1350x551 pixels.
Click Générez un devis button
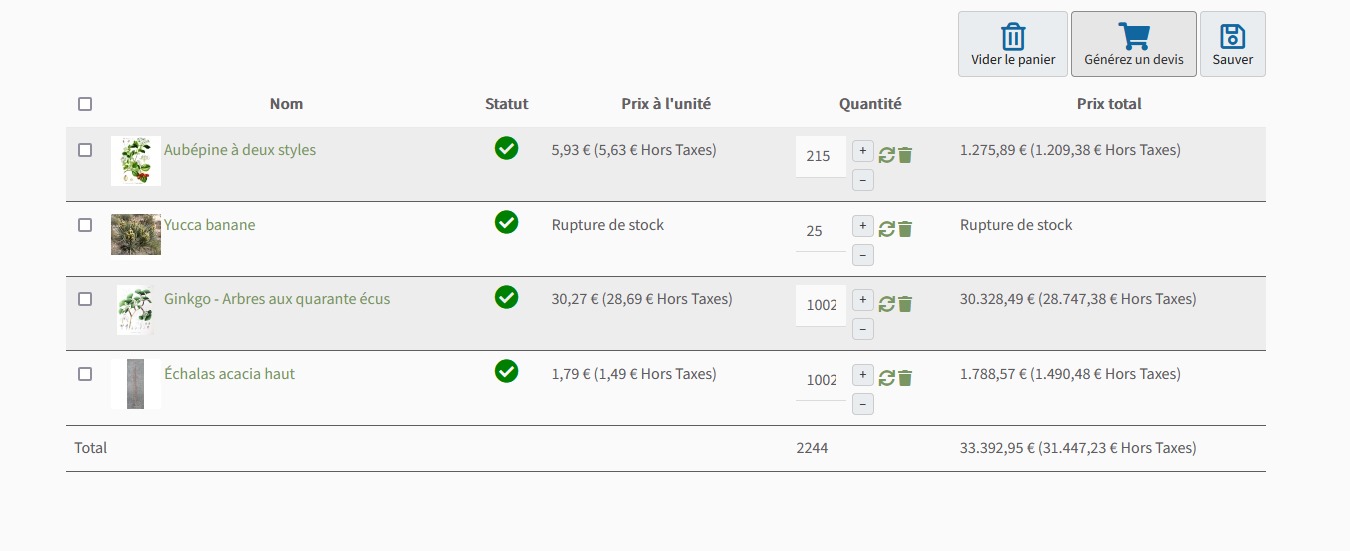(1134, 44)
